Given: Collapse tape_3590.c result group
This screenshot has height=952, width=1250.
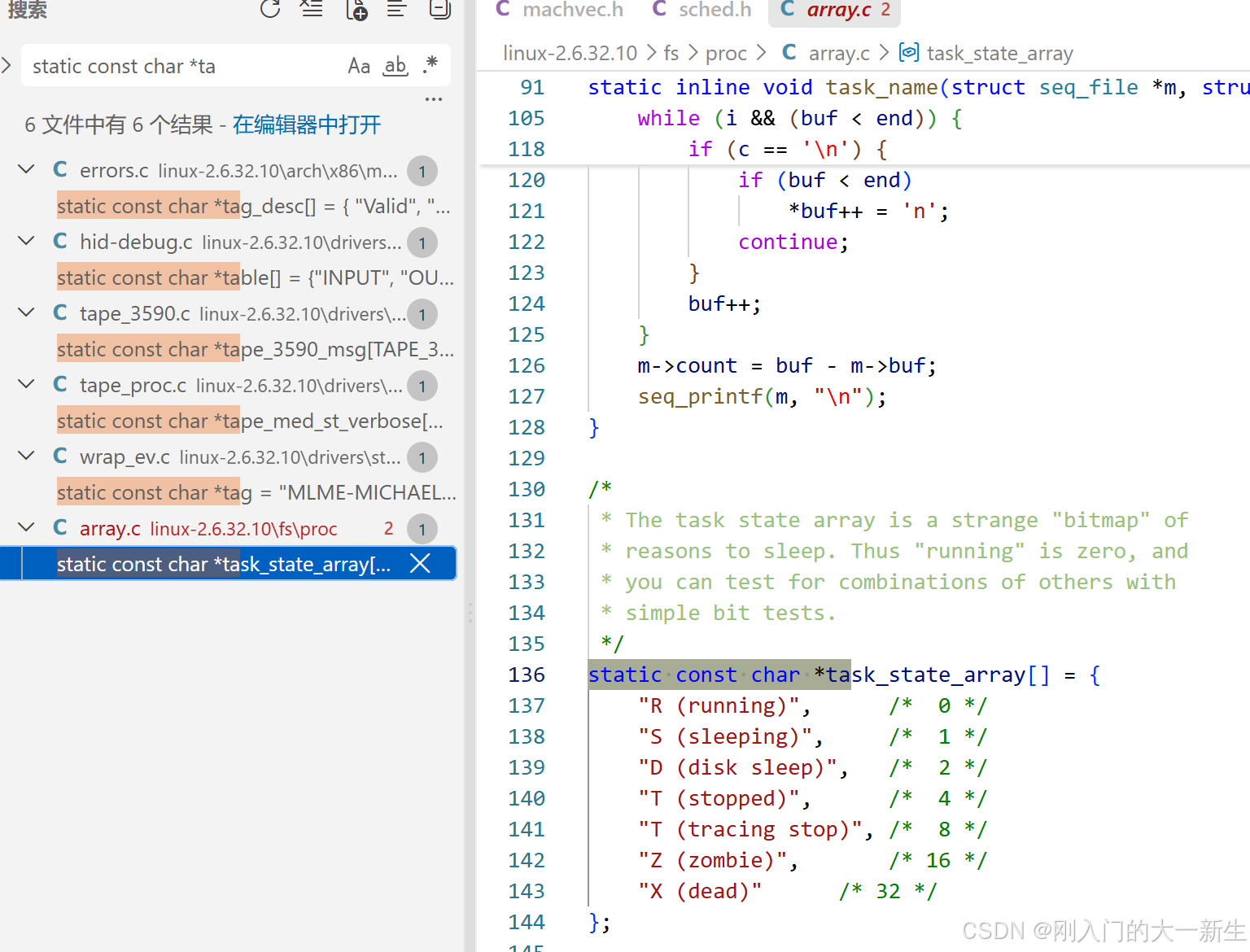Looking at the screenshot, I should pyautogui.click(x=26, y=312).
